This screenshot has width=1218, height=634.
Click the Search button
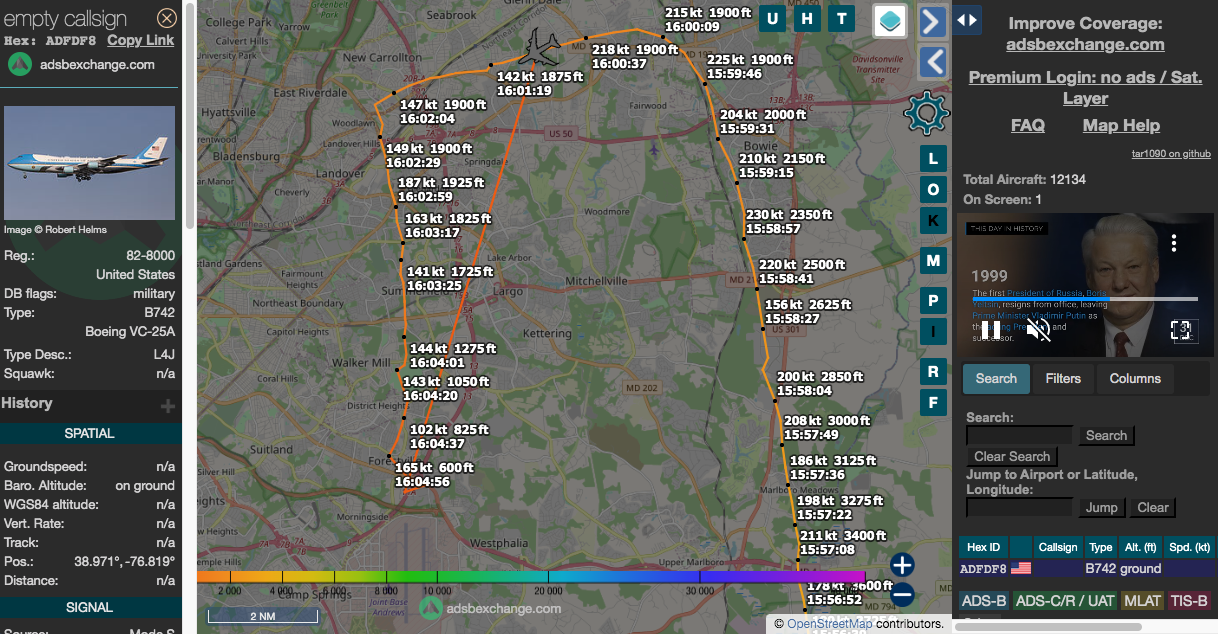1106,435
